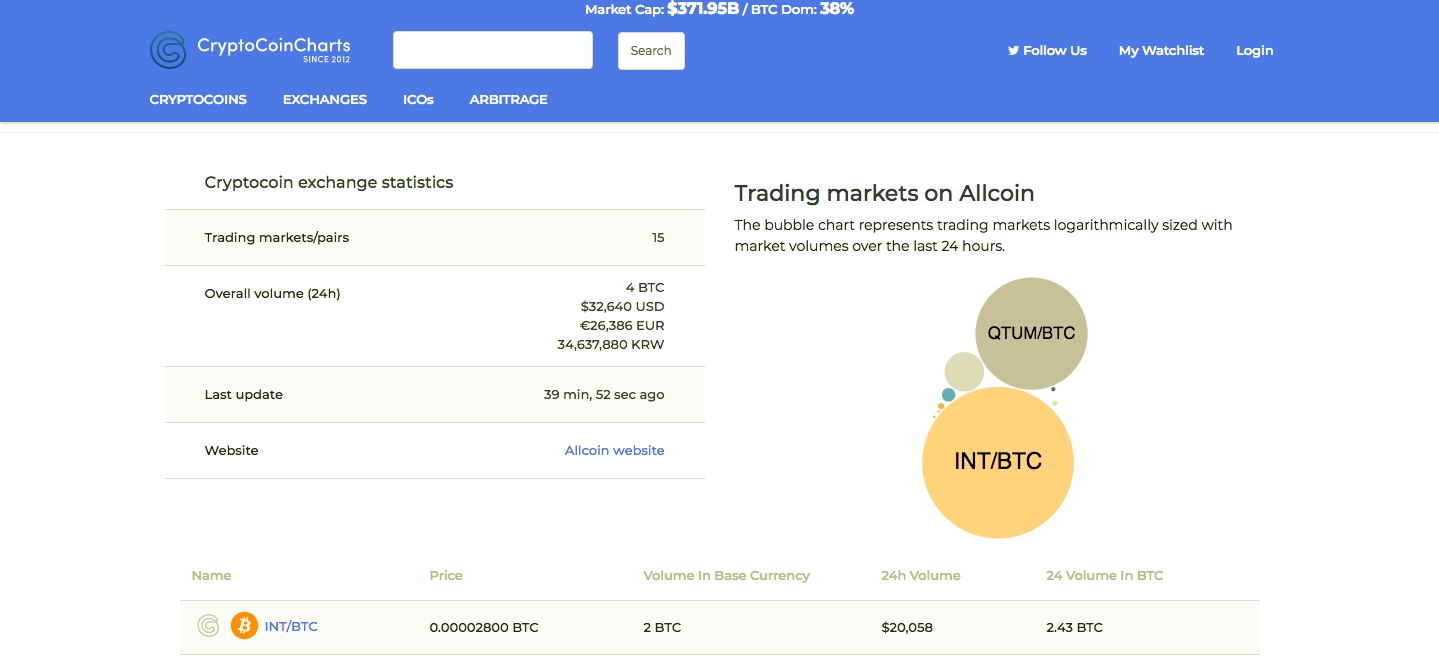Visit the Allcoin website link
1439x659 pixels.
click(614, 450)
